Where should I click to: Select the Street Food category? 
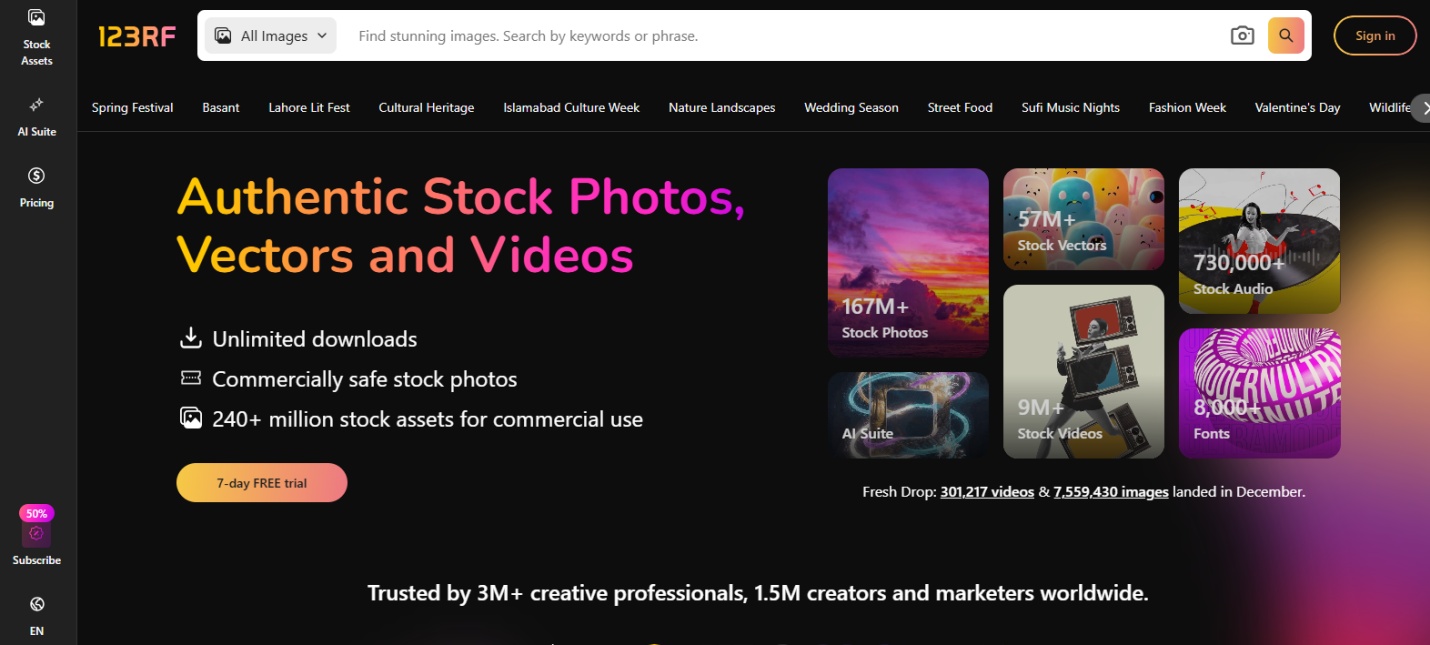point(959,108)
